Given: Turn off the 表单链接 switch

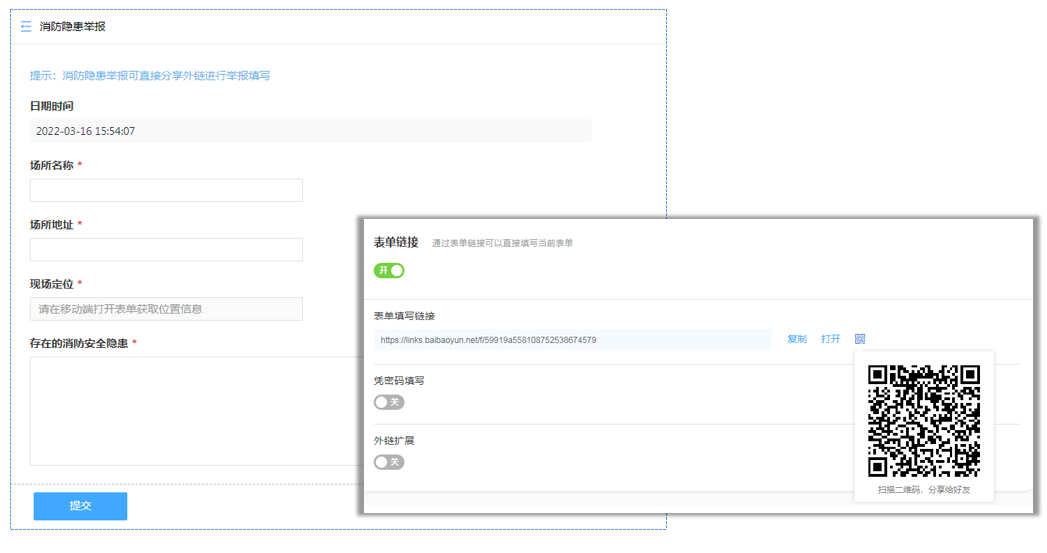Looking at the screenshot, I should coord(389,270).
